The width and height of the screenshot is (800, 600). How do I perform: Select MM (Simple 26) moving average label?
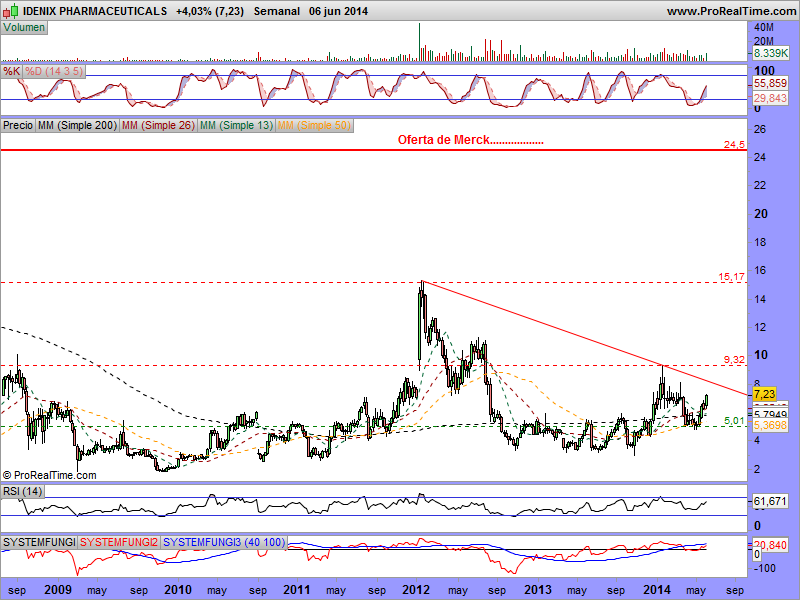(158, 125)
